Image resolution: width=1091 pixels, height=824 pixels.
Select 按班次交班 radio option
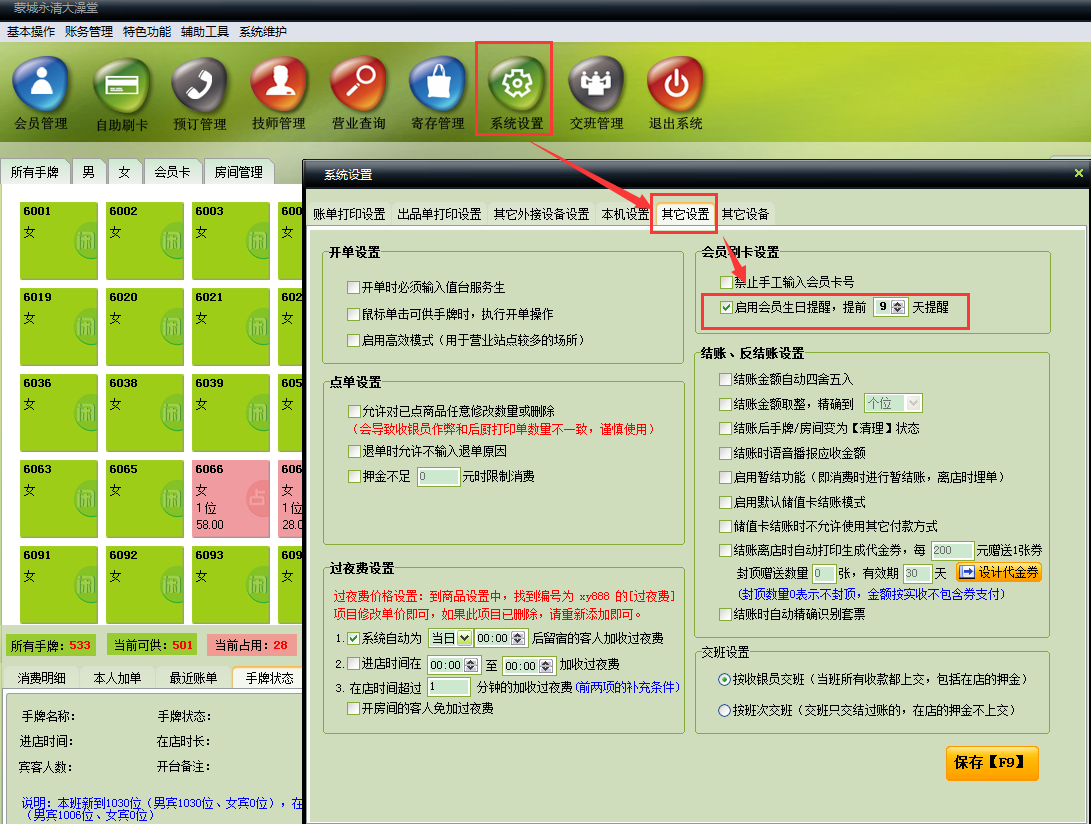pos(725,710)
